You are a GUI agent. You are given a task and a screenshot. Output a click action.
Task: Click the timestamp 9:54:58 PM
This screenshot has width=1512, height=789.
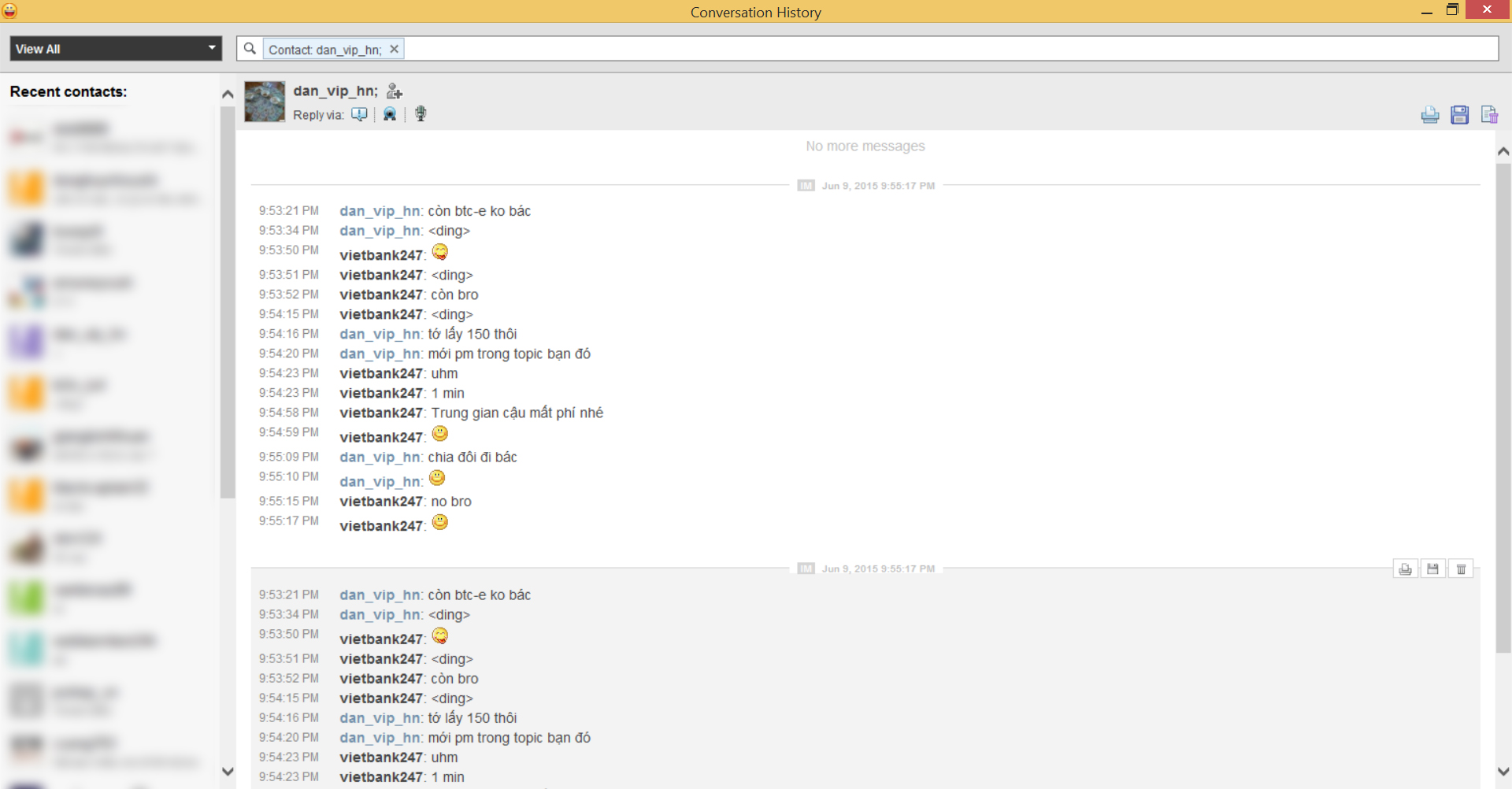289,413
